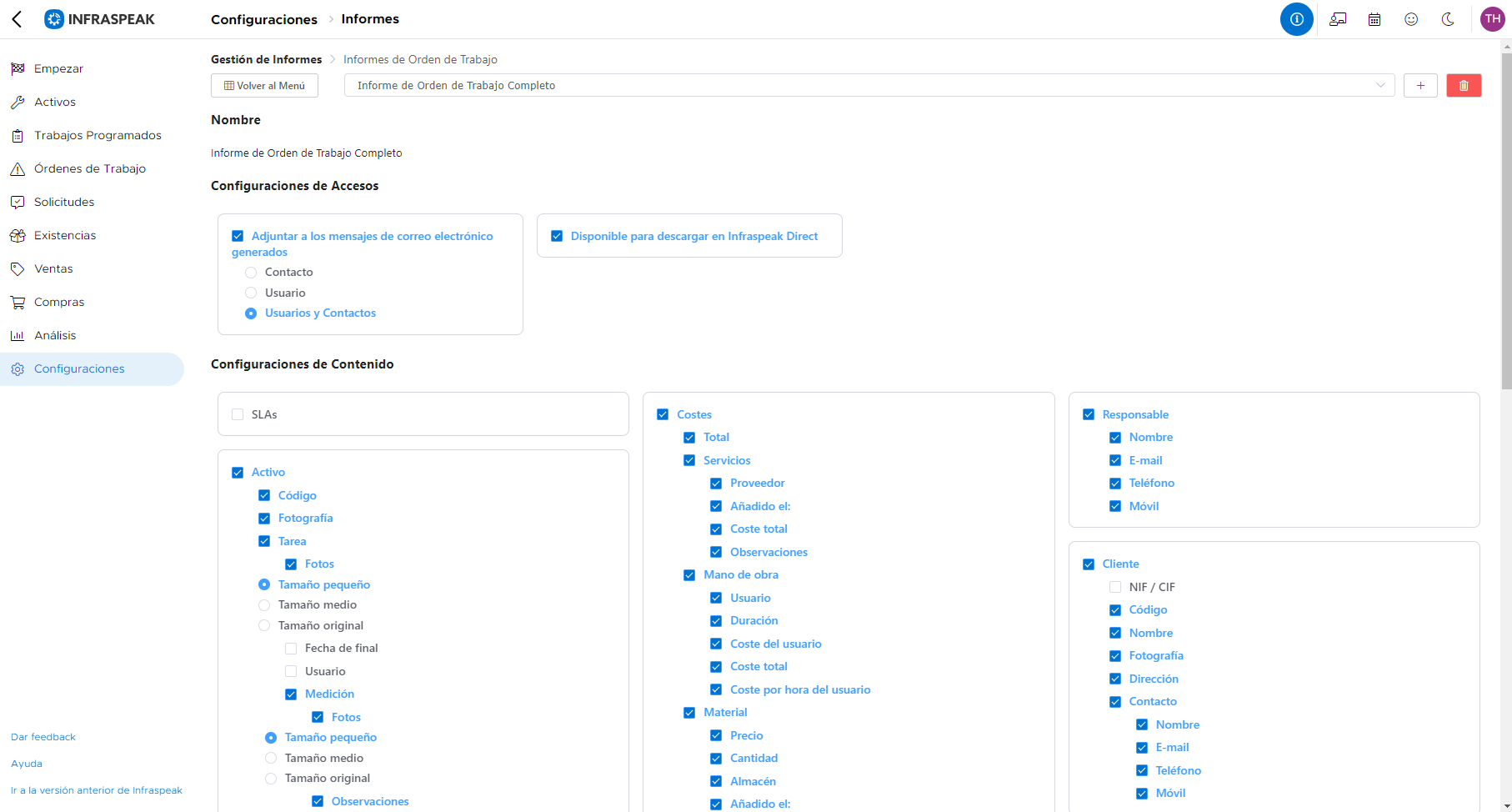The width and height of the screenshot is (1512, 812).
Task: Open Existencias menu item
Action: pyautogui.click(x=92, y=235)
